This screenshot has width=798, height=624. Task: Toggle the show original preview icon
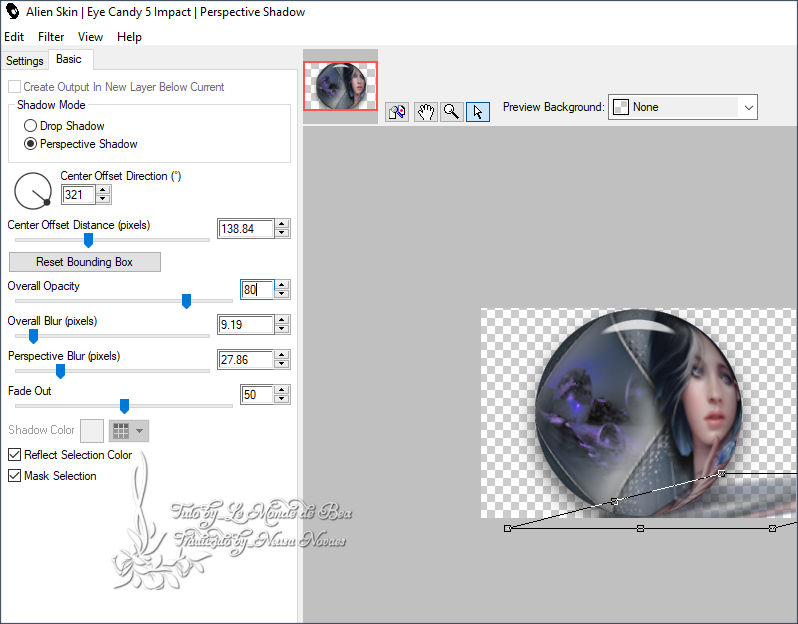point(397,111)
